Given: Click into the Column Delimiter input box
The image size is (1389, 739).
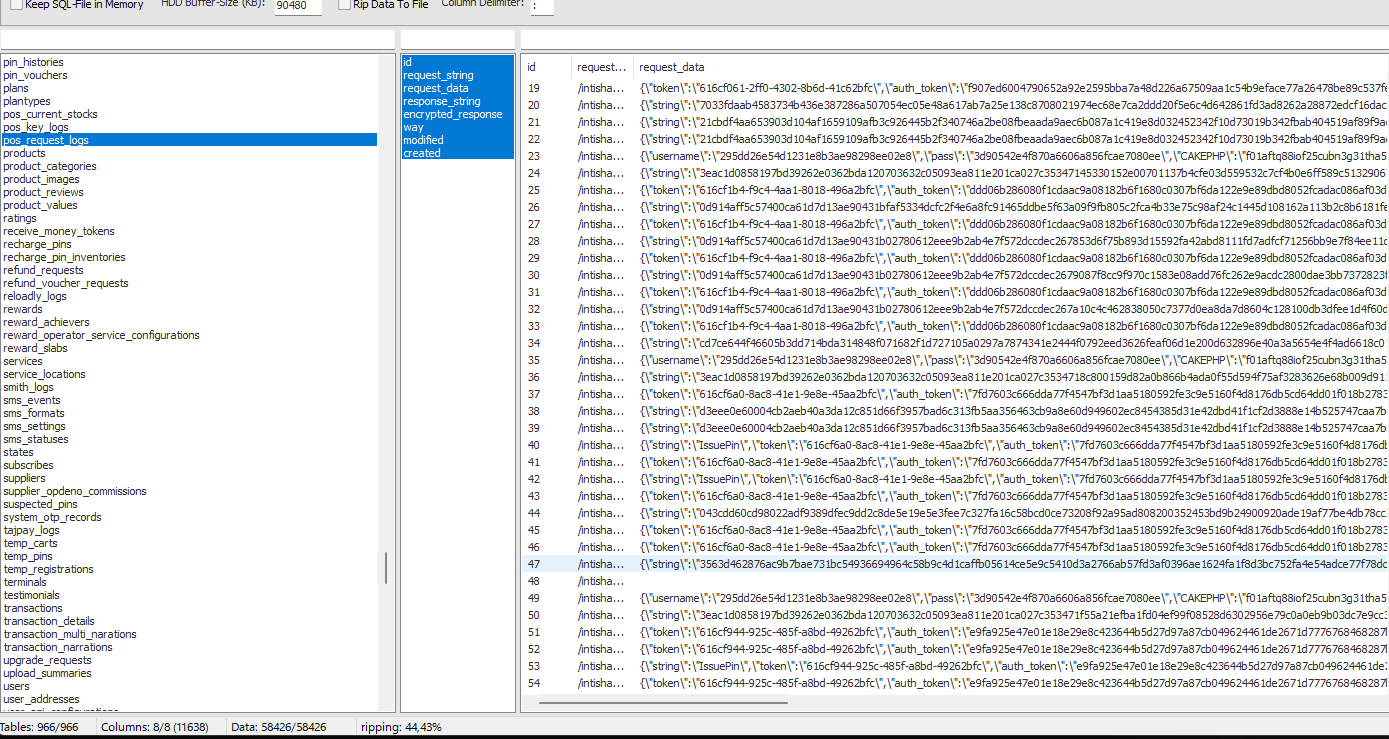Looking at the screenshot, I should [x=542, y=6].
